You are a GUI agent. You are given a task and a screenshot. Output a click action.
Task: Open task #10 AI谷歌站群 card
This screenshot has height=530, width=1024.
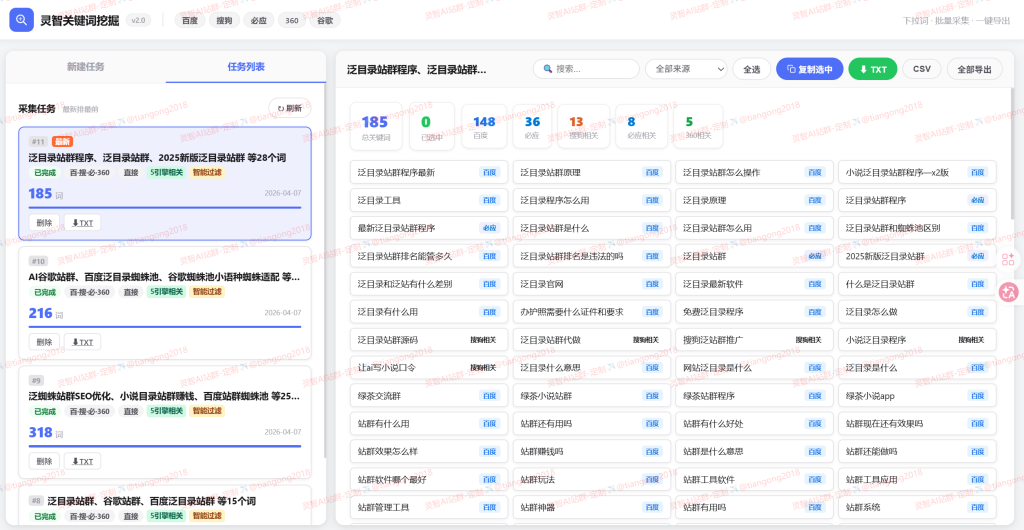coord(165,276)
